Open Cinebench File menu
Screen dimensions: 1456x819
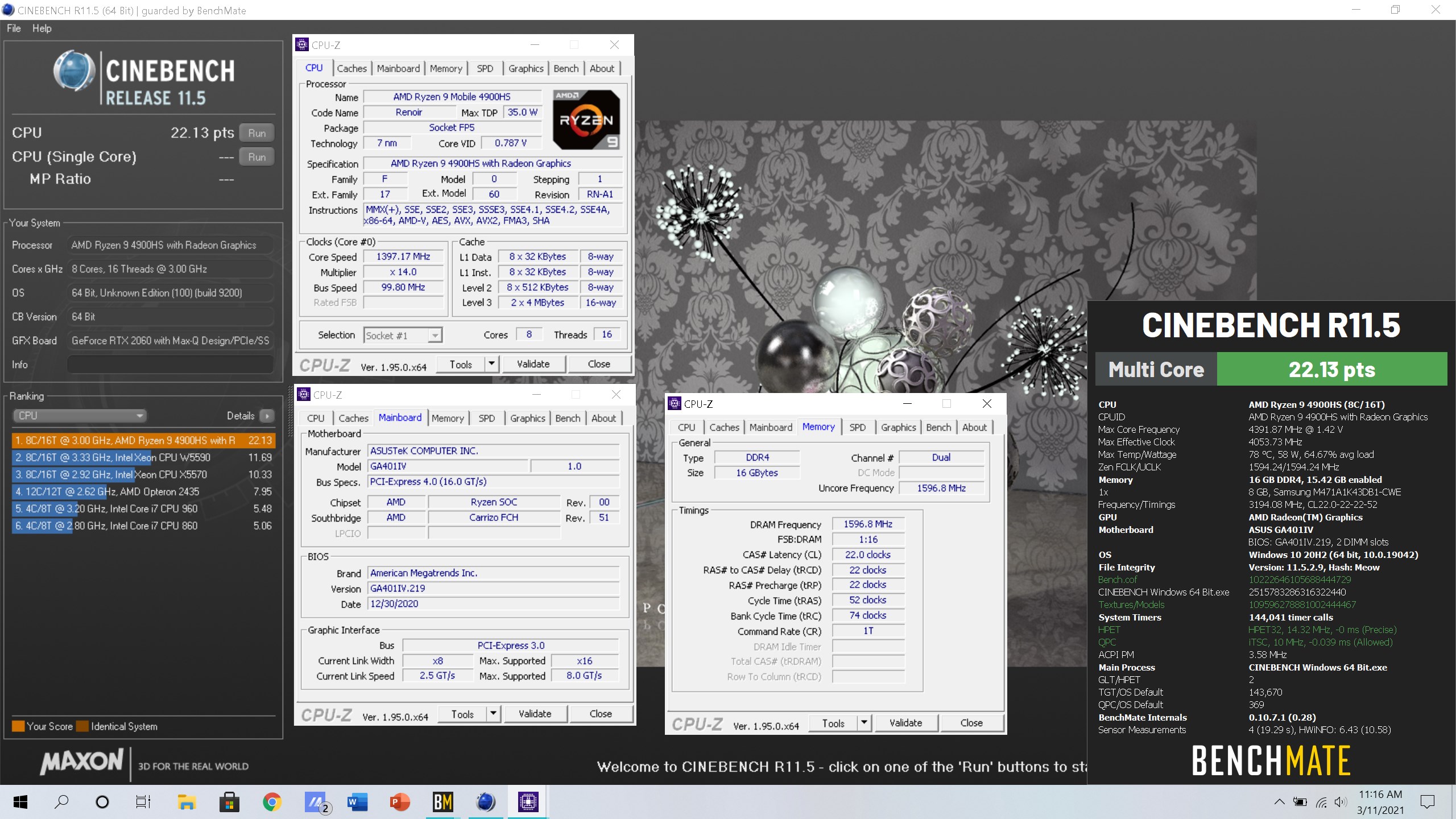[14, 28]
